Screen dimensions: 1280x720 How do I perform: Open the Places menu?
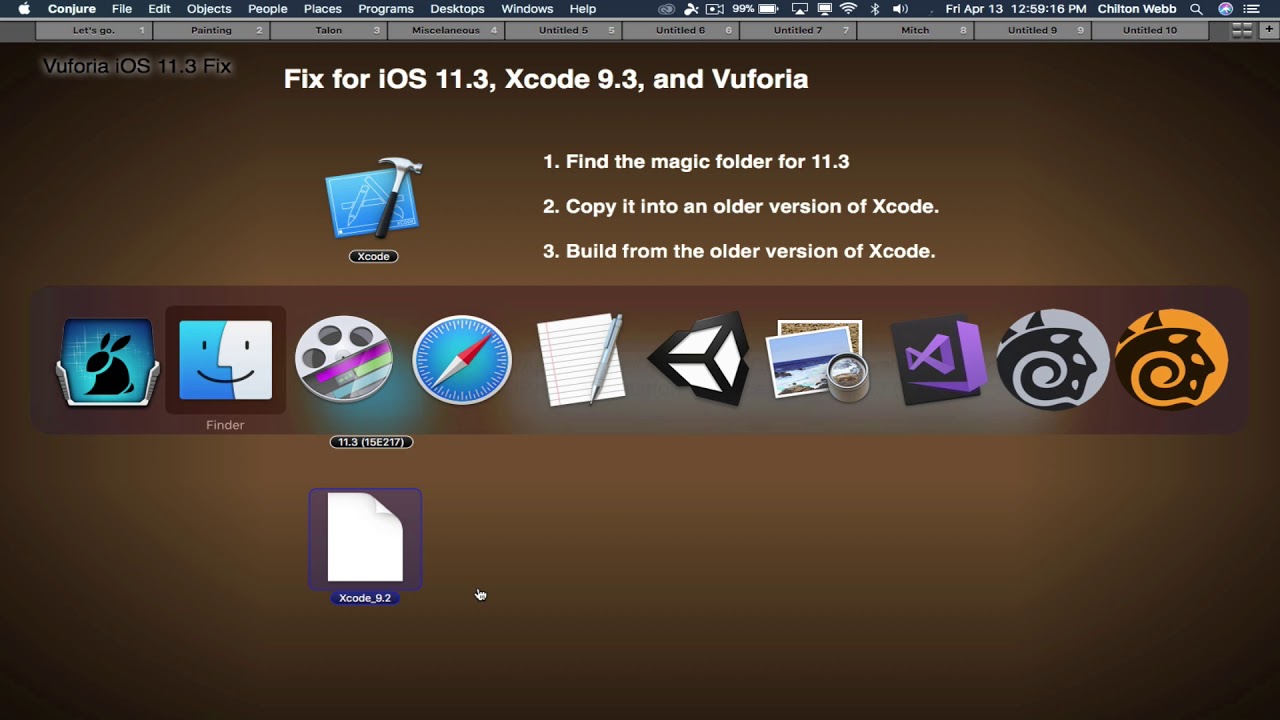tap(322, 9)
